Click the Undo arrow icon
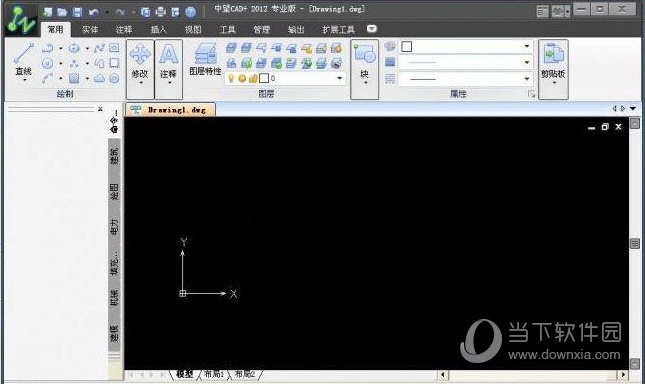This screenshot has height=384, width=645. click(94, 12)
